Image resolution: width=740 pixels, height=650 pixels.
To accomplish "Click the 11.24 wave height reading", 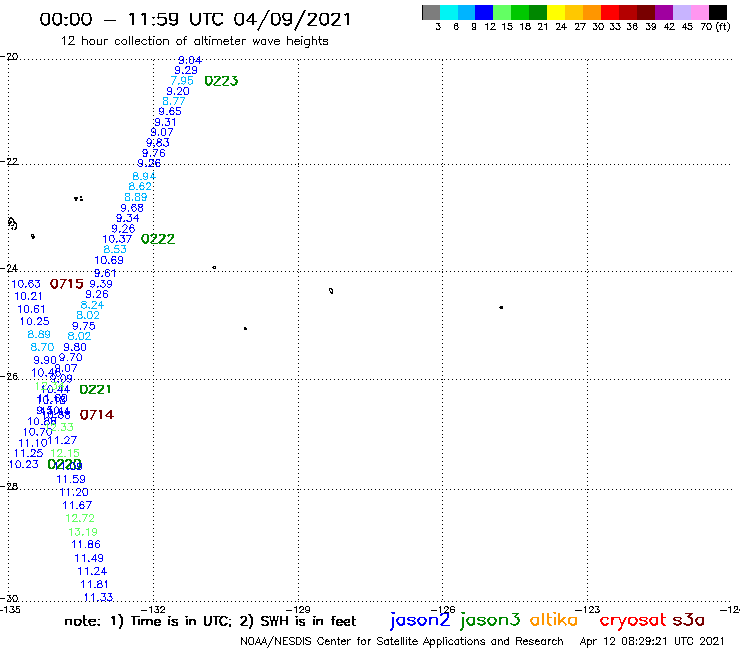I will pyautogui.click(x=92, y=571).
